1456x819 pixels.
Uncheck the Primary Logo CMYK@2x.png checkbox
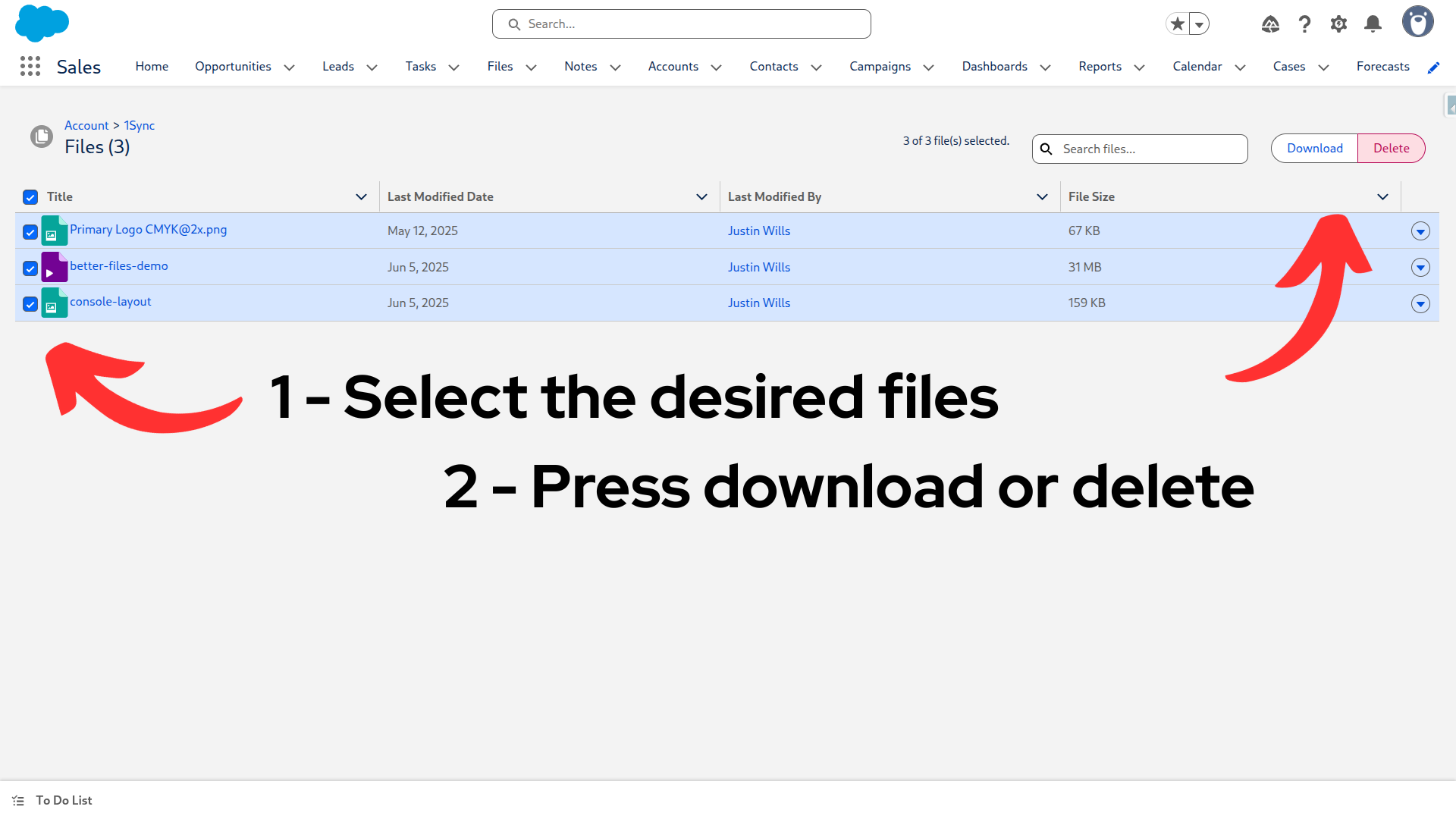click(x=30, y=231)
